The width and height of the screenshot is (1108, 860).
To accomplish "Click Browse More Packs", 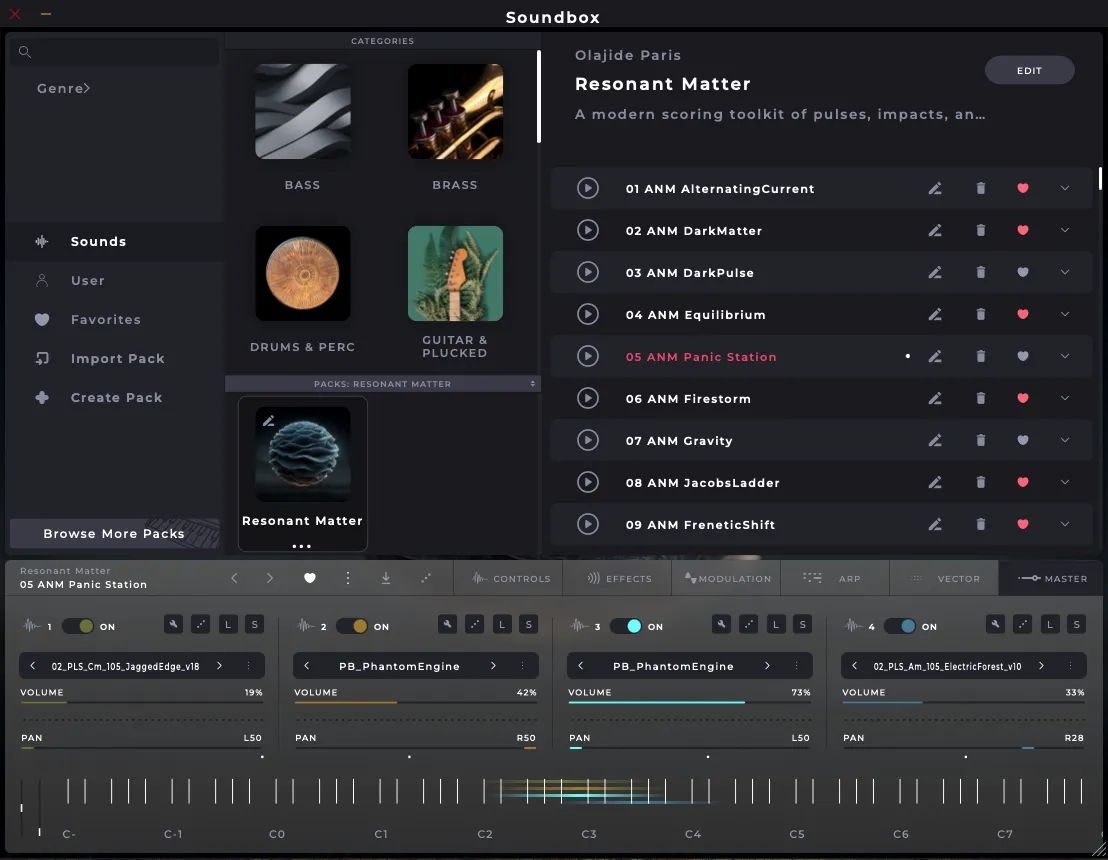I will [x=114, y=533].
